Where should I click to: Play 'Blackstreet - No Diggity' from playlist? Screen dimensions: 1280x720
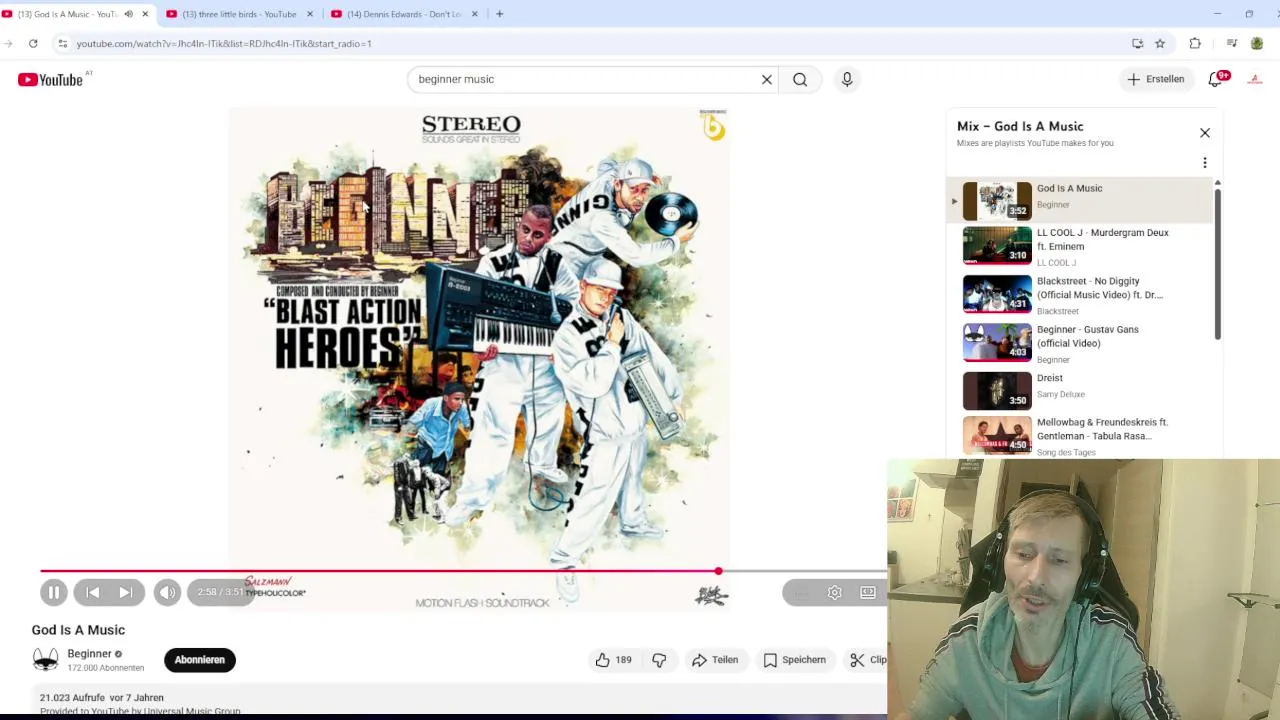1080,295
